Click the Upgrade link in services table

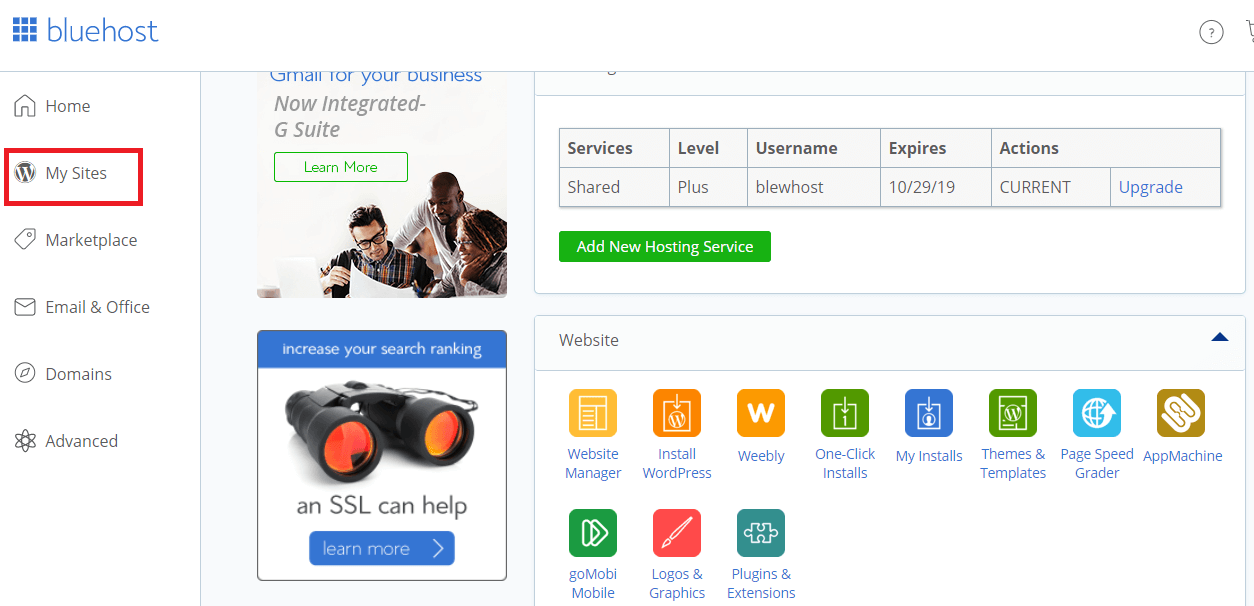(1150, 187)
